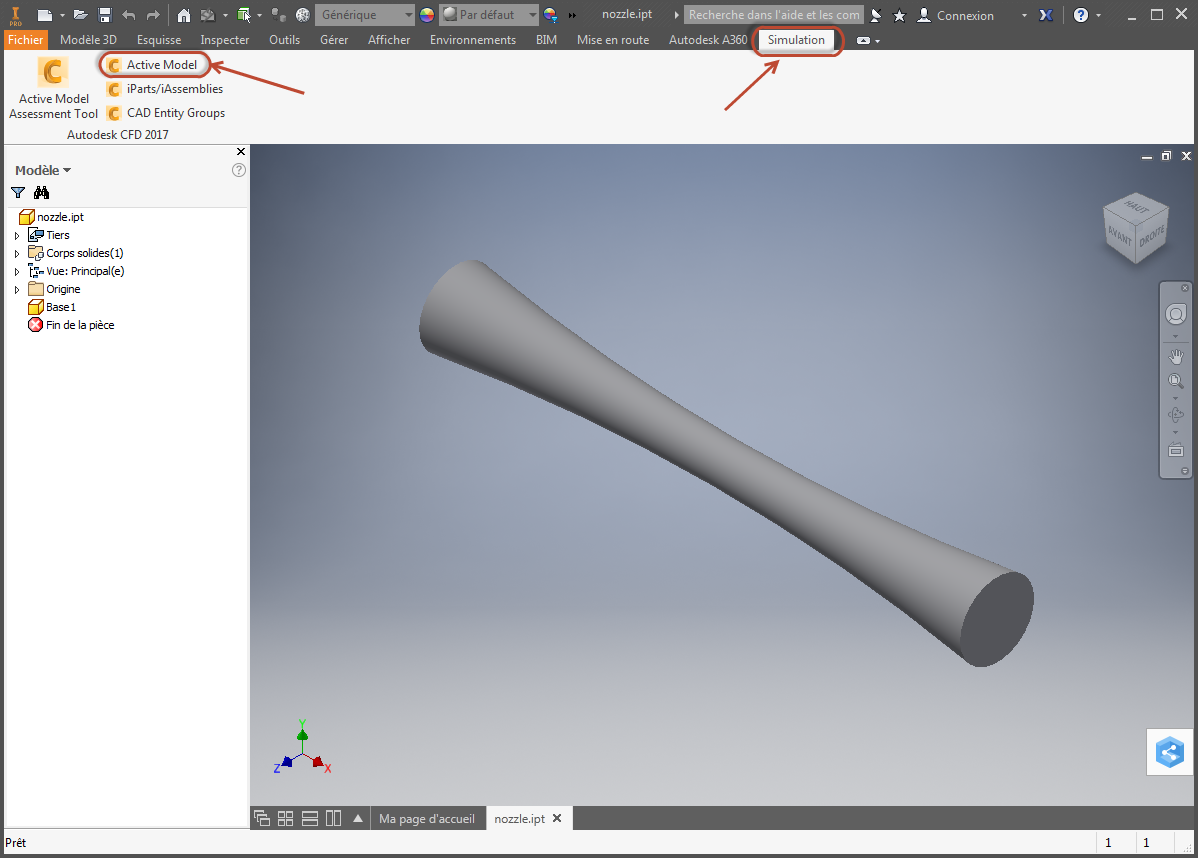The height and width of the screenshot is (858, 1198).
Task: Switch to the Esquisse tab
Action: click(159, 40)
